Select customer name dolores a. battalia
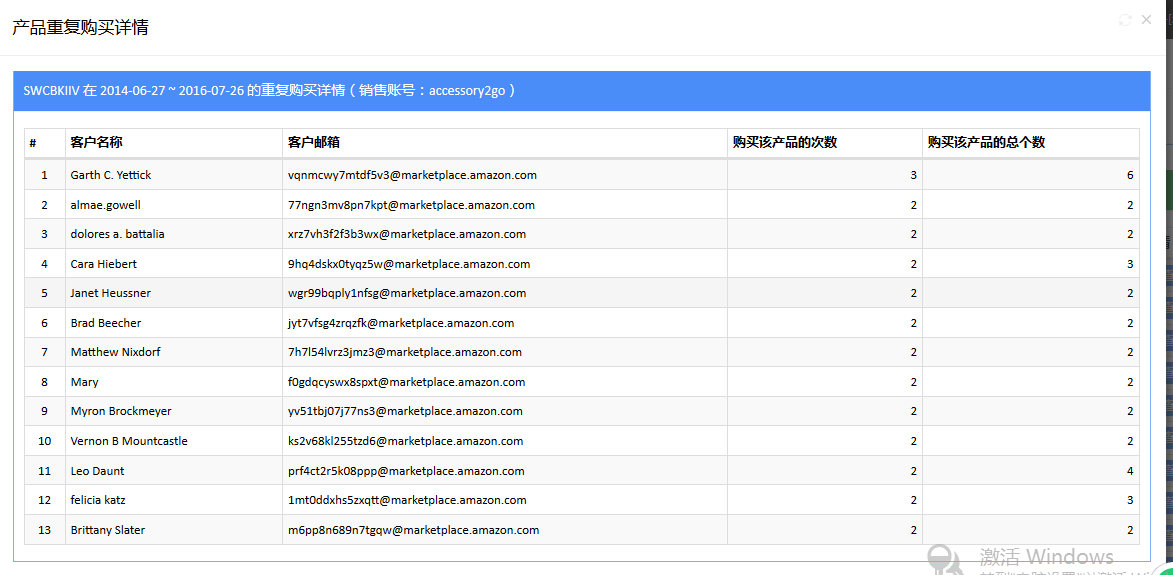1173x575 pixels. click(117, 234)
